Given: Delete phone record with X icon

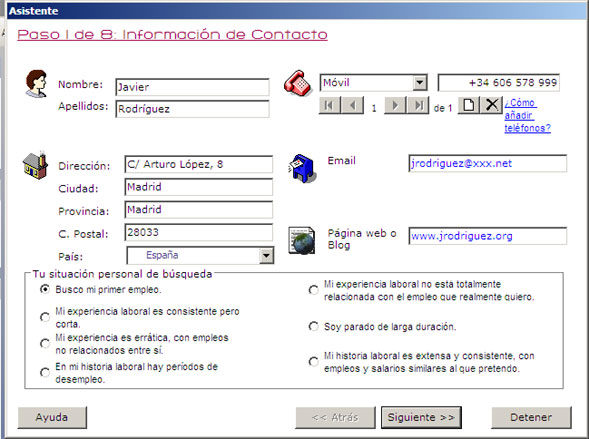Looking at the screenshot, I should (x=491, y=105).
